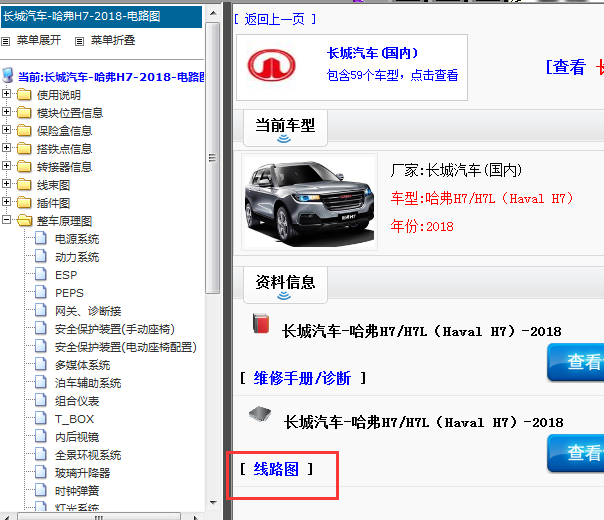Open the 资料信息 section tab

pyautogui.click(x=285, y=285)
